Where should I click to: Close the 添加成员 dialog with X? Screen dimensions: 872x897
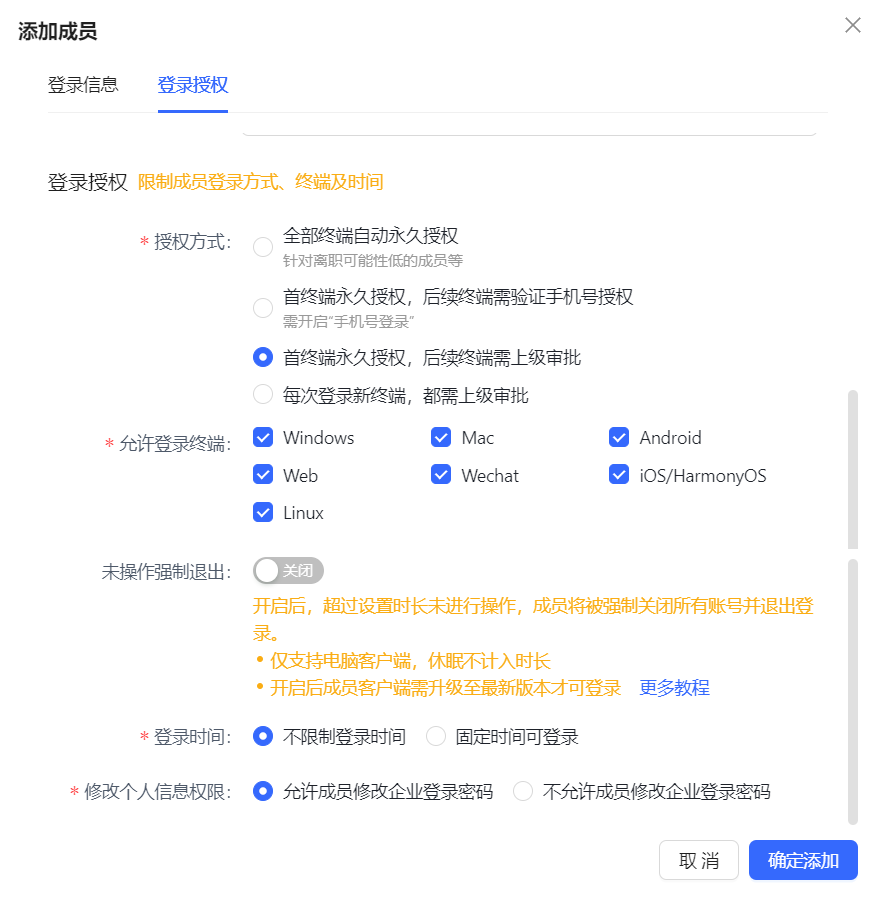tap(852, 25)
